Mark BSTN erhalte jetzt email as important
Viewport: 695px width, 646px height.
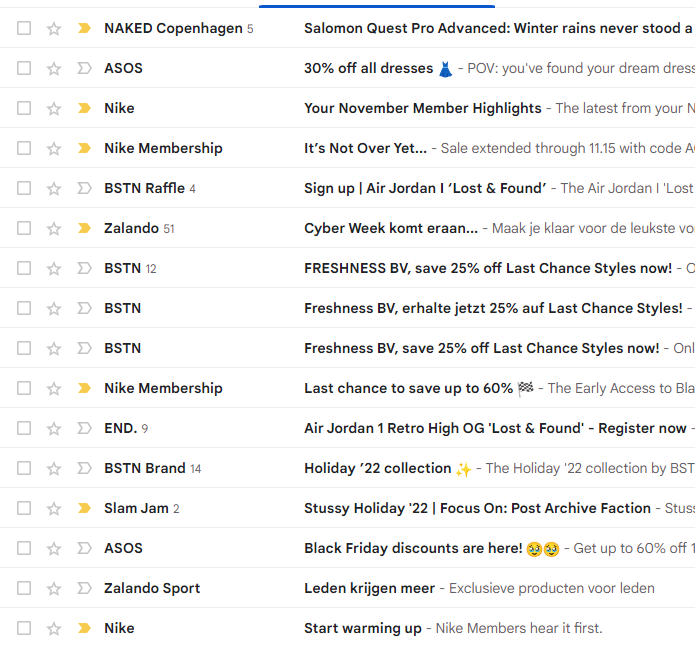84,308
